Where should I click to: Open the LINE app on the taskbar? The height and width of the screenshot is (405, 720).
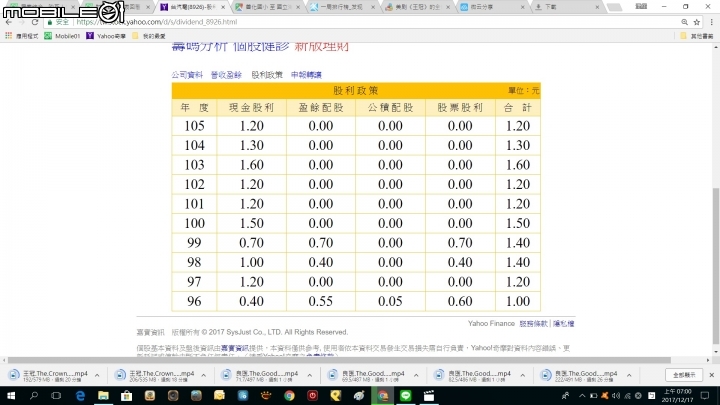pos(405,396)
